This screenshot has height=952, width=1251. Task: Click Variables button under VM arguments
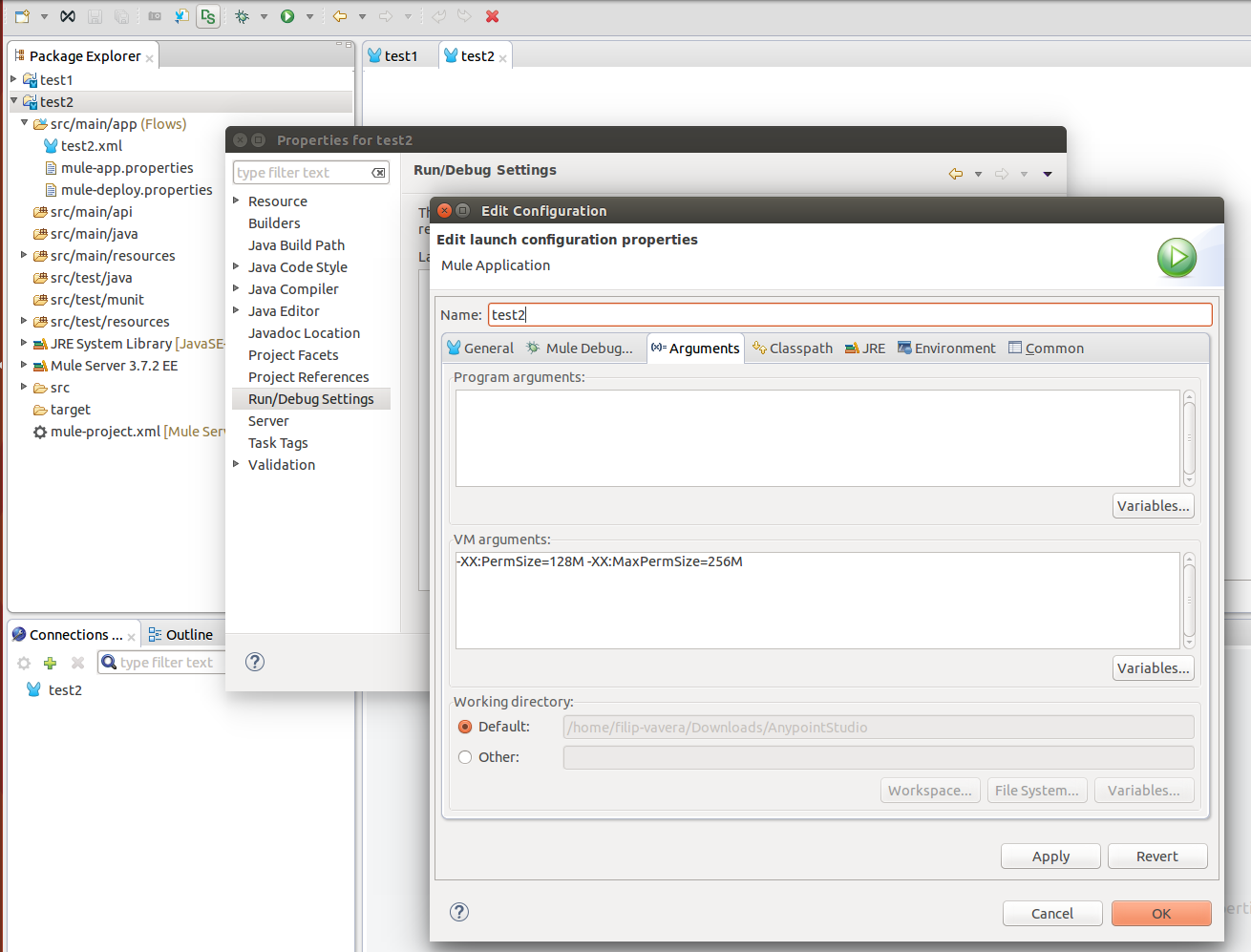click(1154, 668)
